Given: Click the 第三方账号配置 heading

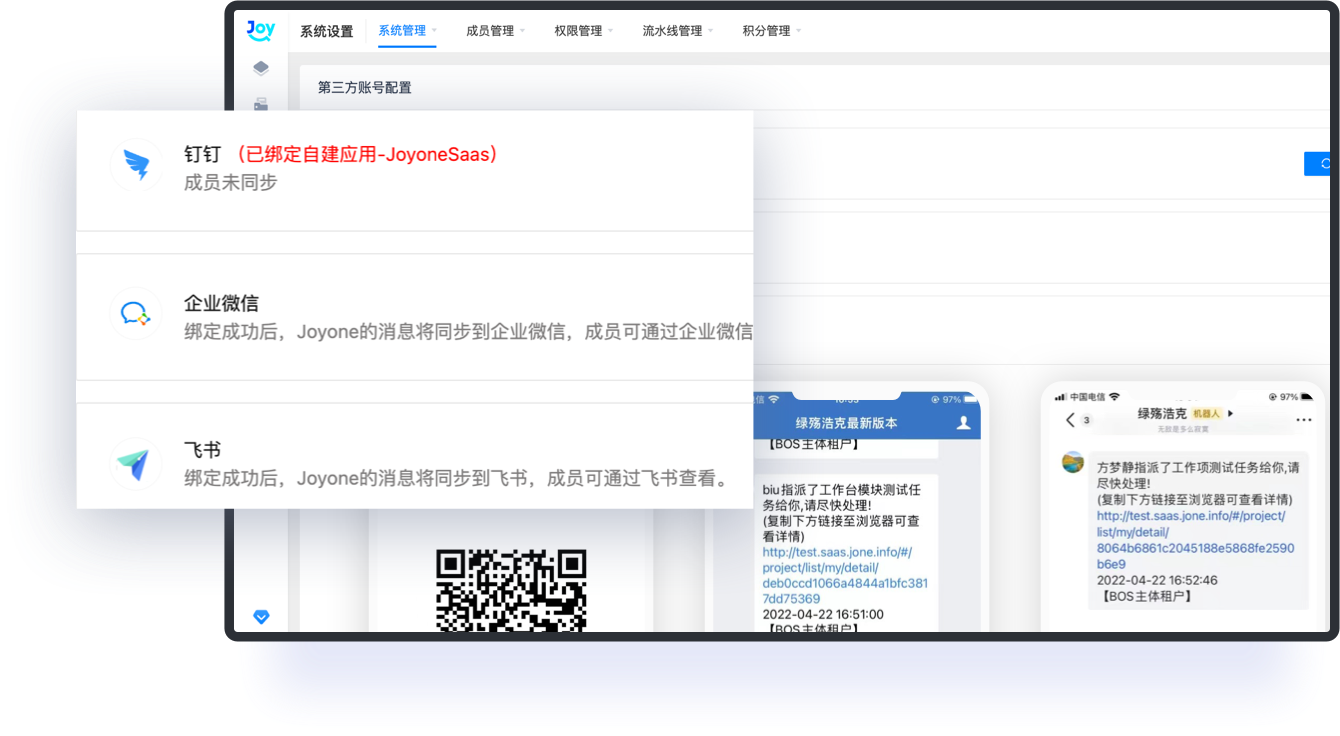Looking at the screenshot, I should point(365,88).
